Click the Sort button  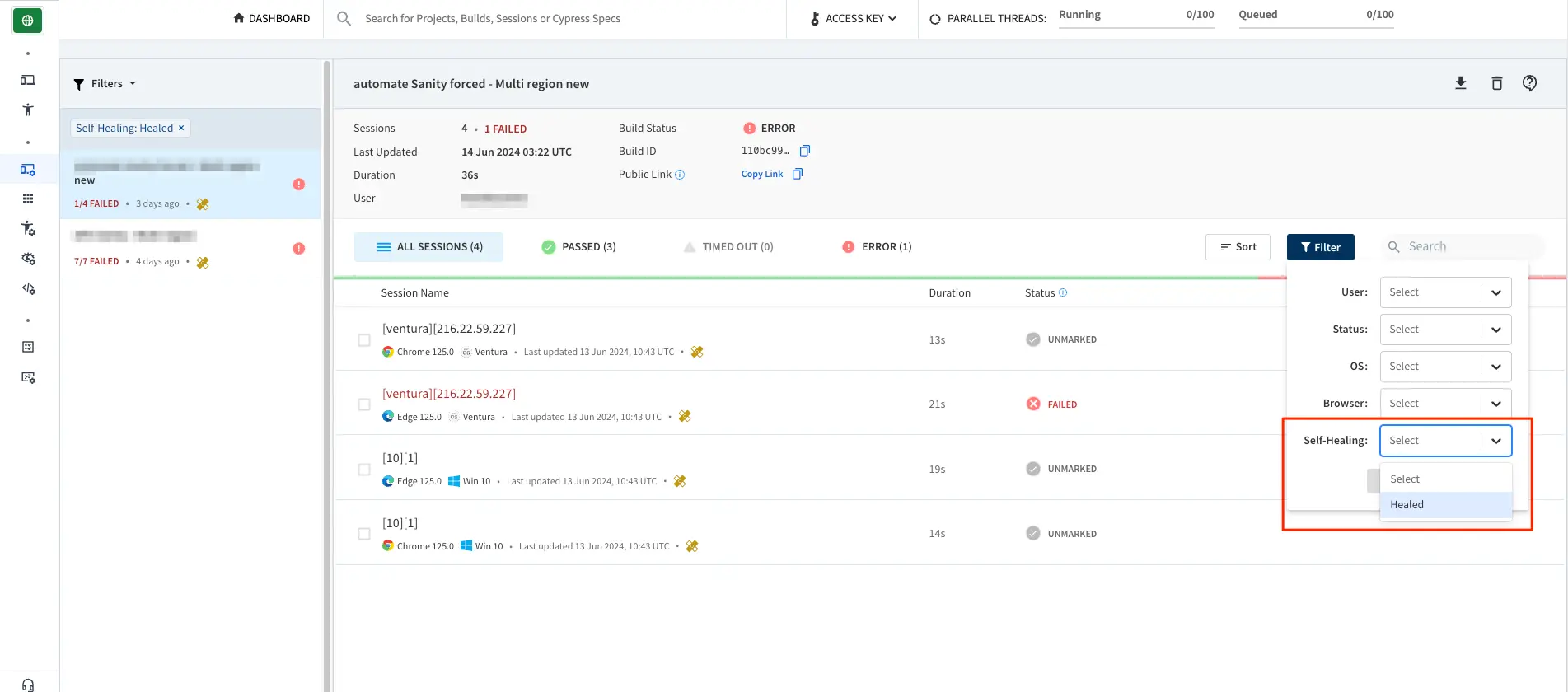[x=1238, y=247]
